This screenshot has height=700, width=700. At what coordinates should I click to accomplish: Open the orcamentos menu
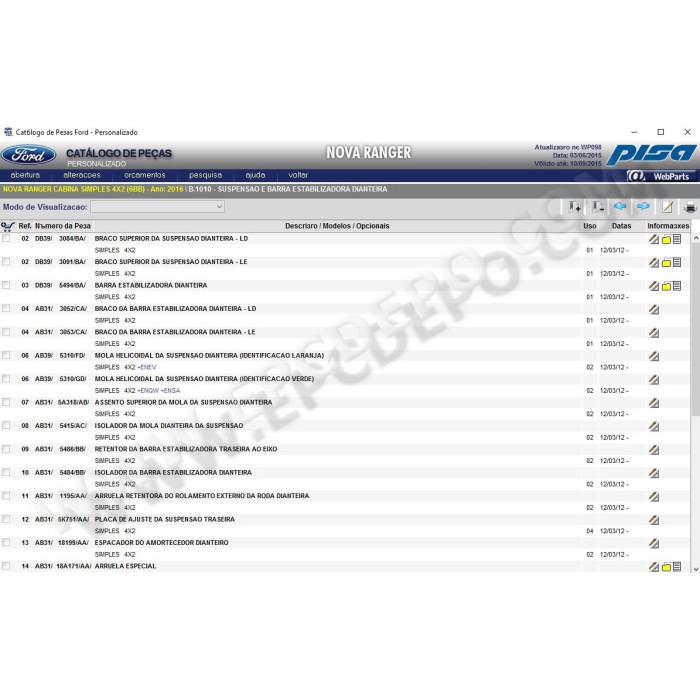point(145,175)
